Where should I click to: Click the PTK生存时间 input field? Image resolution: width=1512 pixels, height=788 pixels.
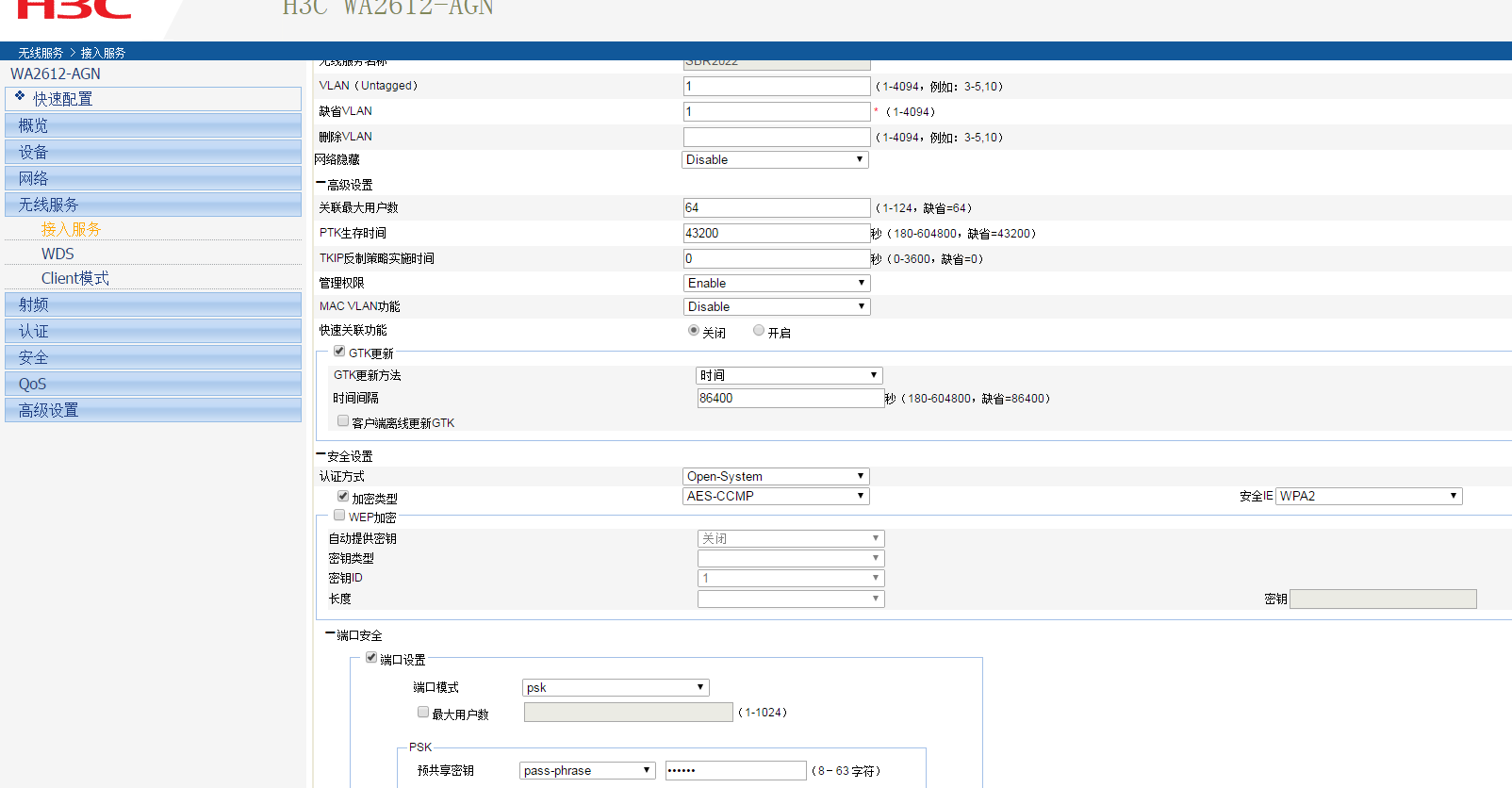pyautogui.click(x=777, y=233)
